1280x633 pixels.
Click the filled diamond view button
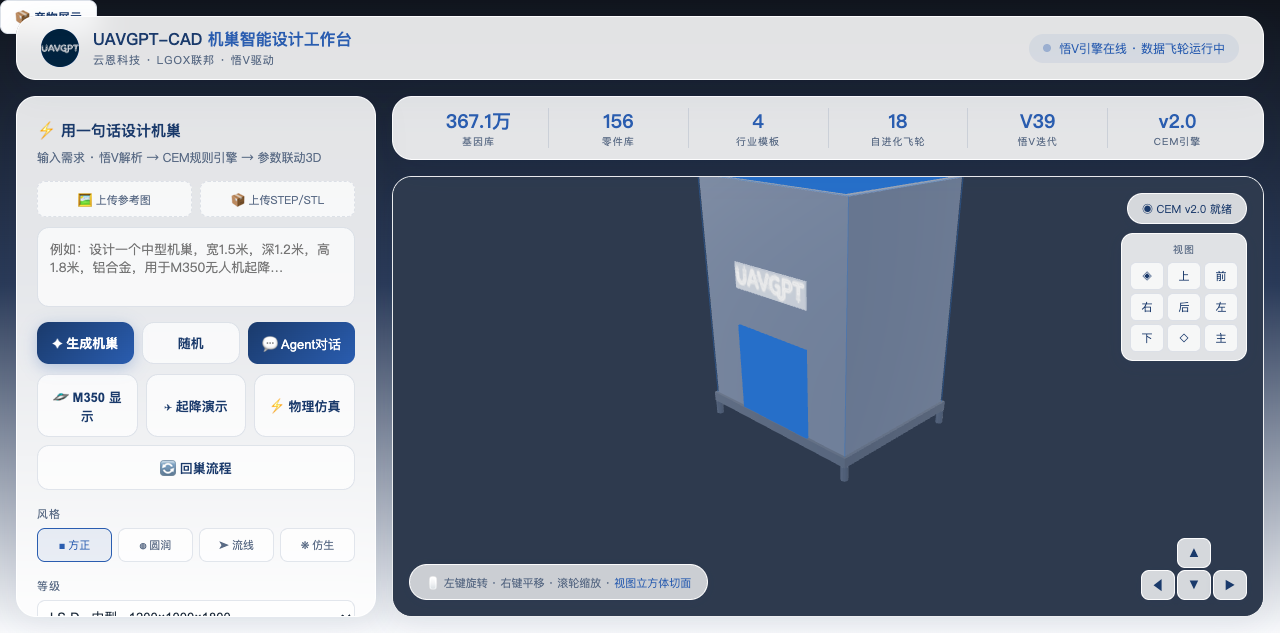point(1147,276)
